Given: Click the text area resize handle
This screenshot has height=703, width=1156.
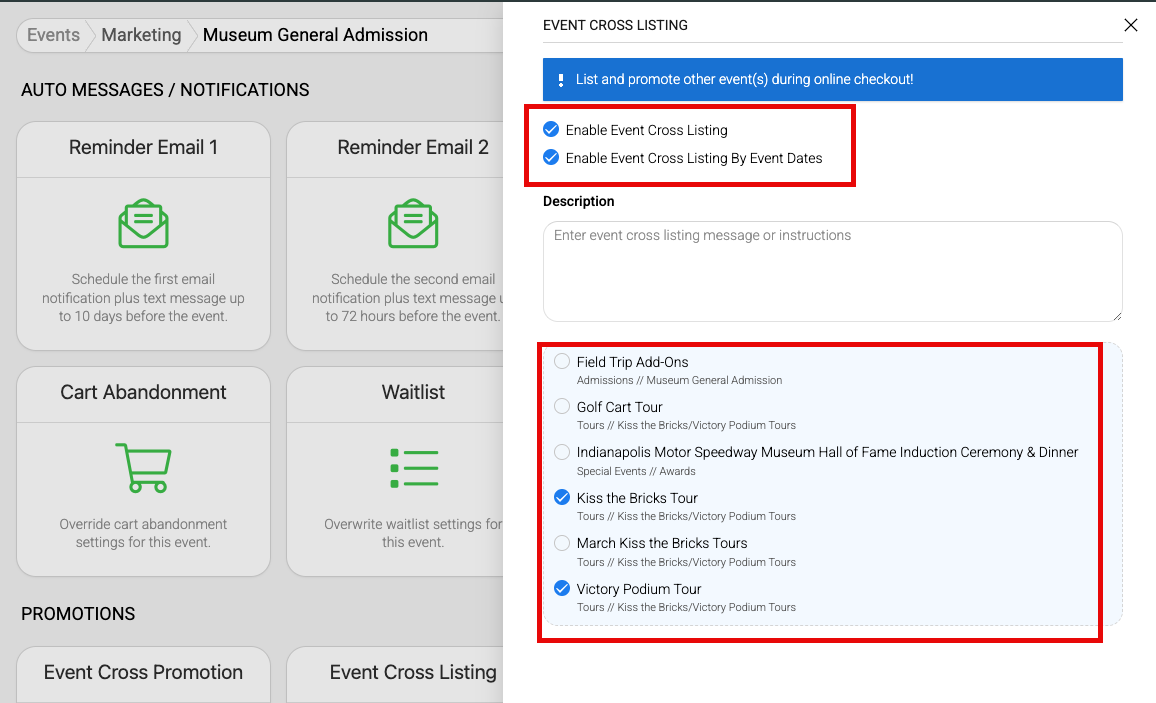Looking at the screenshot, I should (x=1116, y=315).
